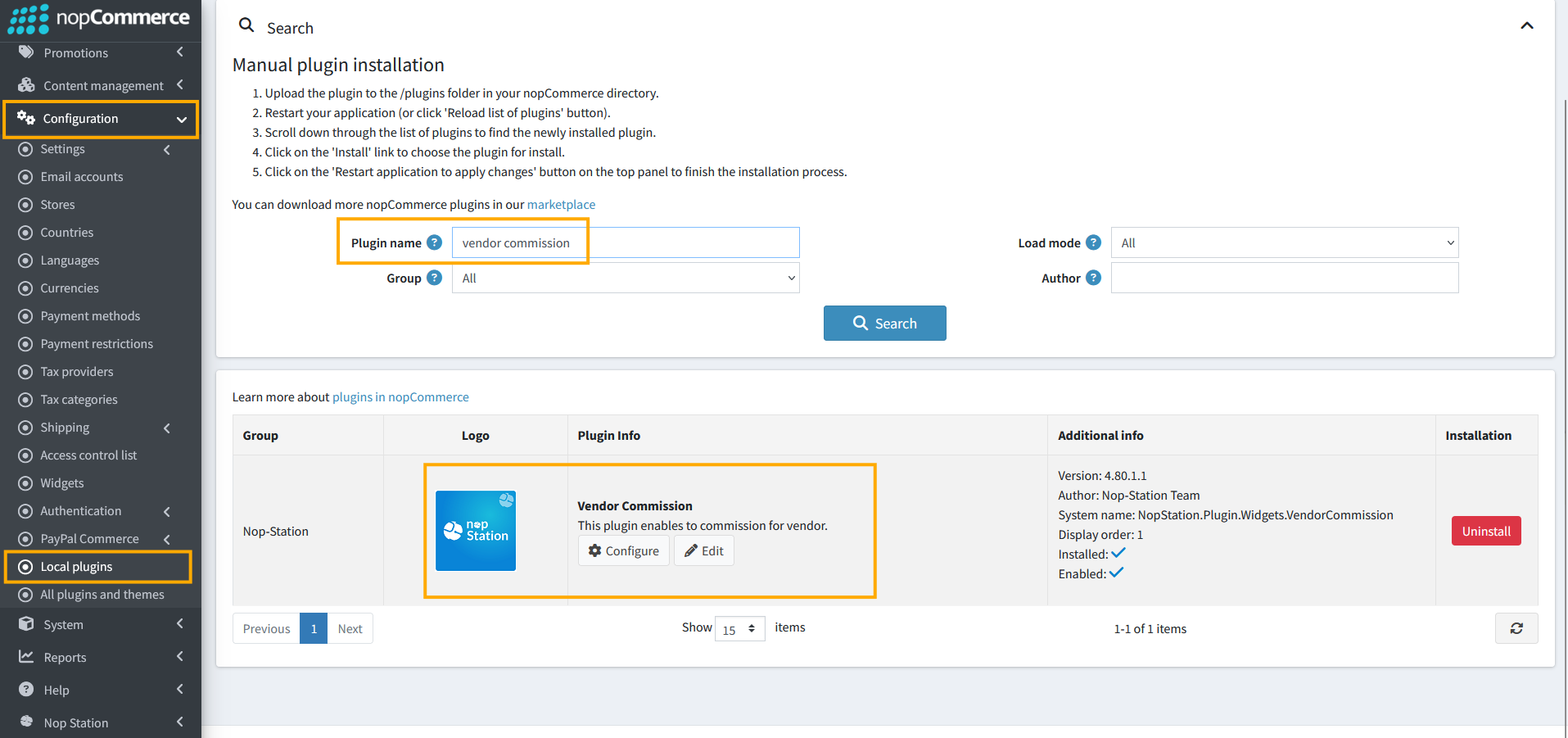Open Countries in sidebar
This screenshot has width=1568, height=738.
point(67,233)
